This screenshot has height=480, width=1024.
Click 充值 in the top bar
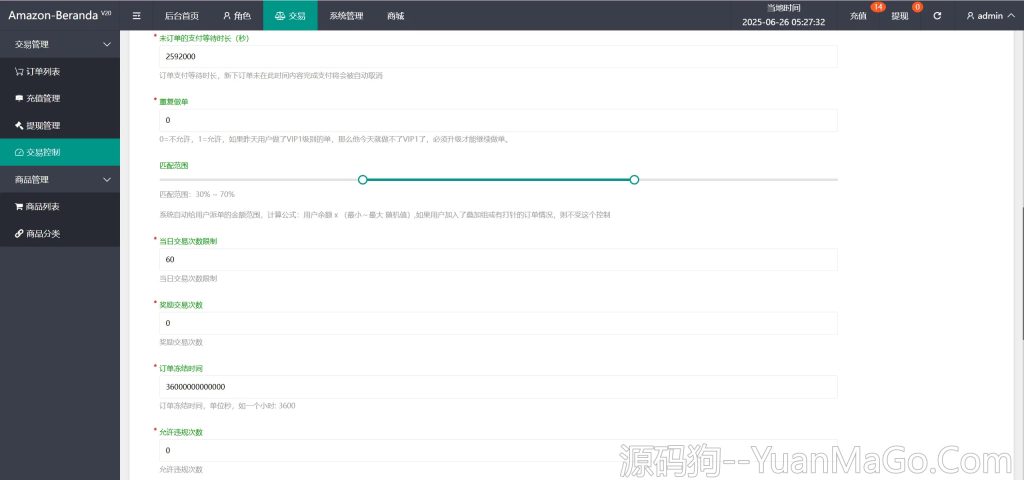(858, 16)
